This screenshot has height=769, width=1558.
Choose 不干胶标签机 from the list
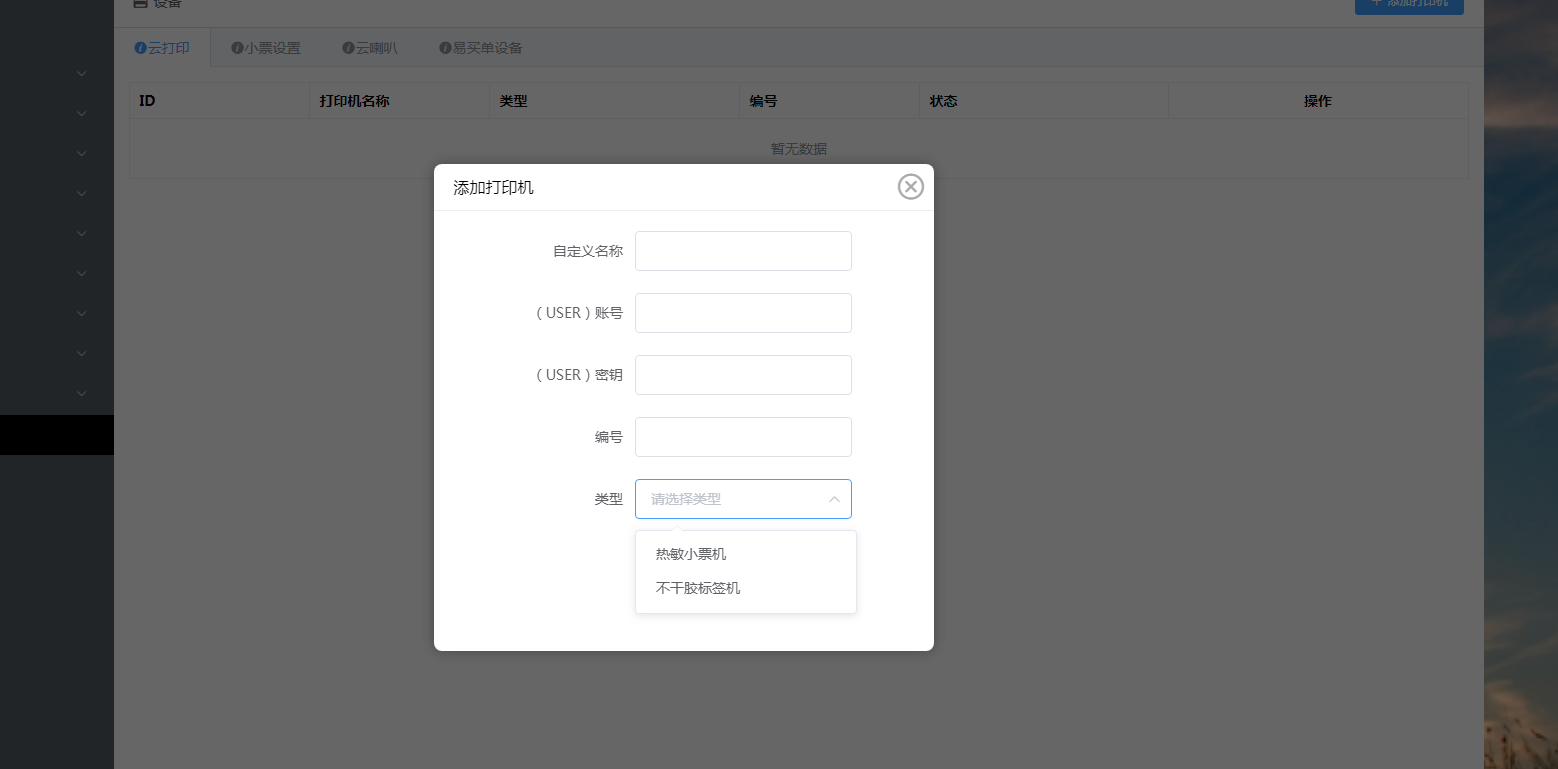tap(746, 588)
